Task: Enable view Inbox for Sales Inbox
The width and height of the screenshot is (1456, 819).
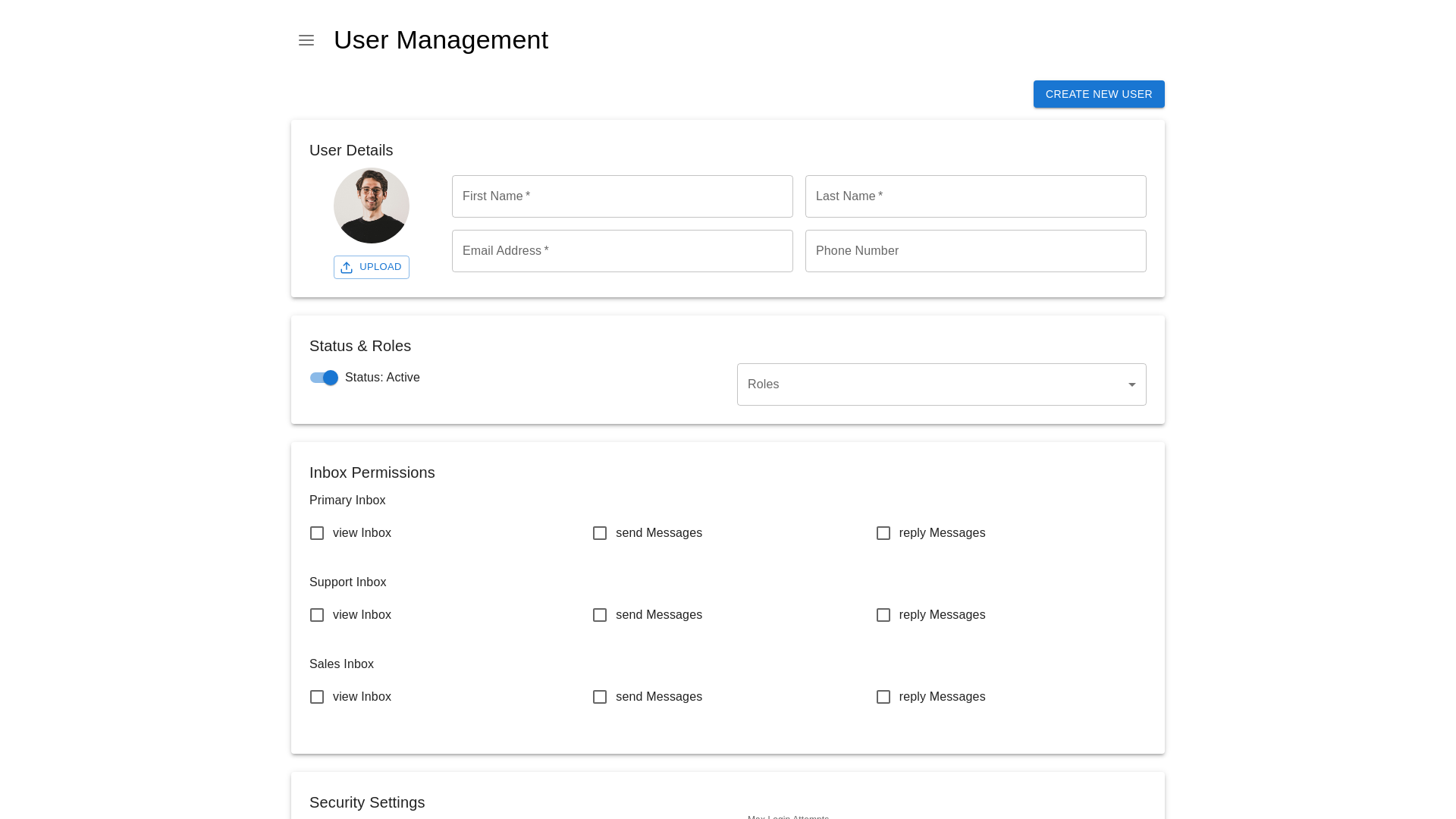Action: click(x=317, y=697)
